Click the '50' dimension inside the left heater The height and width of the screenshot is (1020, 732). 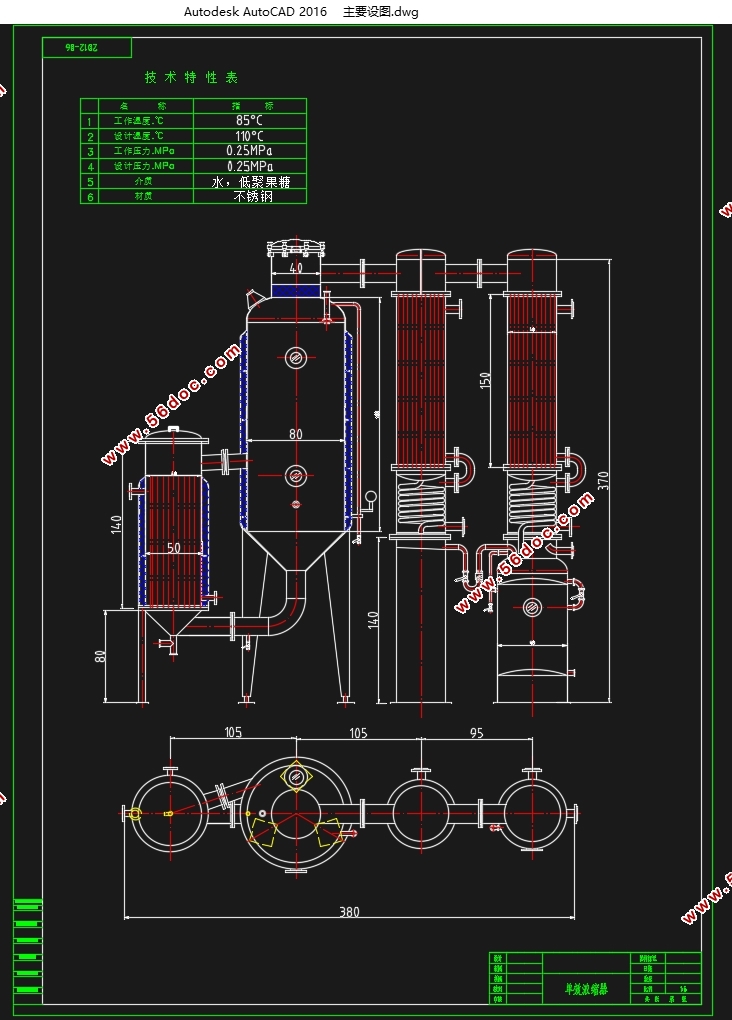[x=174, y=548]
